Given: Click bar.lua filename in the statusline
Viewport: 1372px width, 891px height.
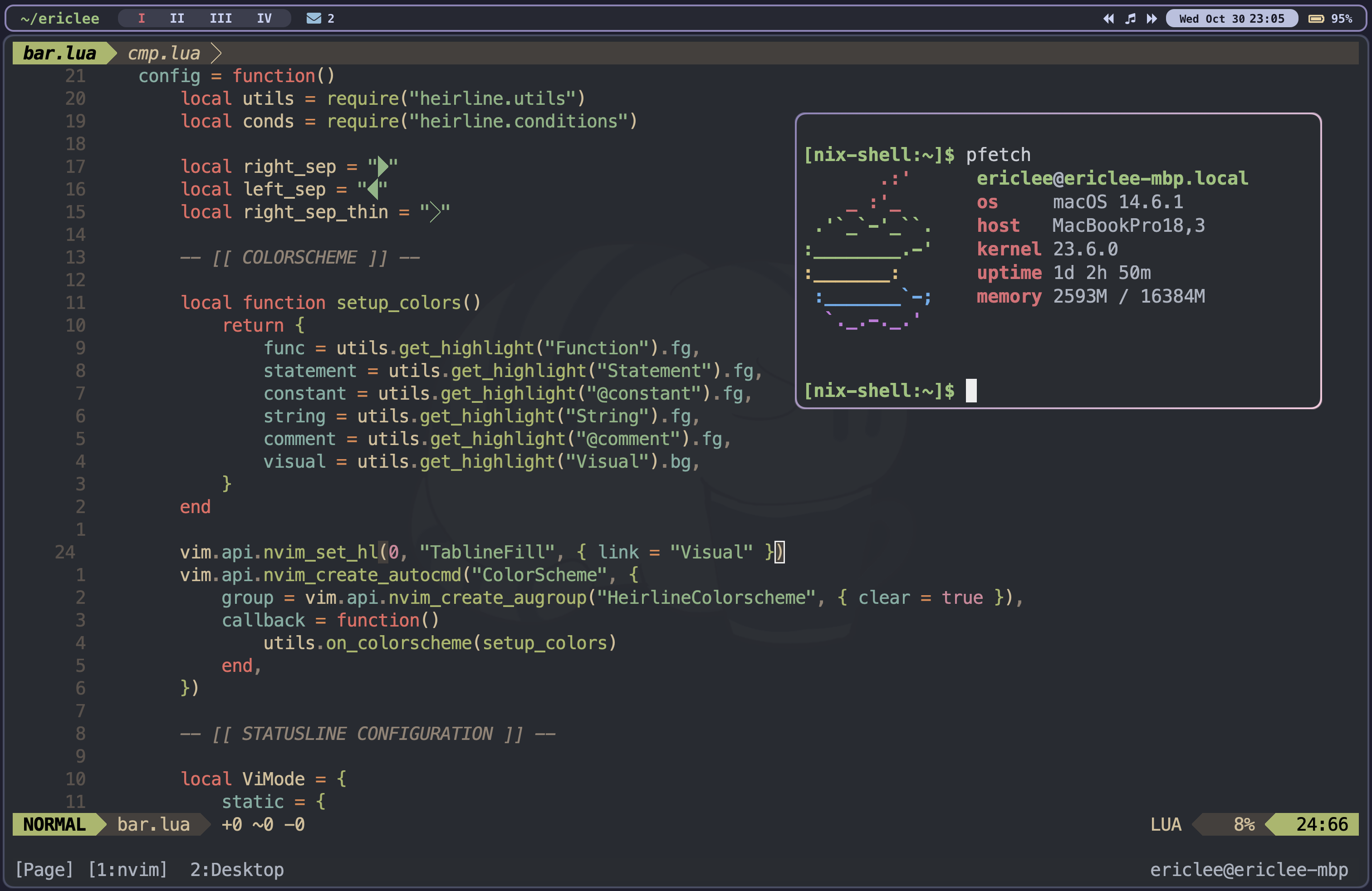Looking at the screenshot, I should pos(153,824).
